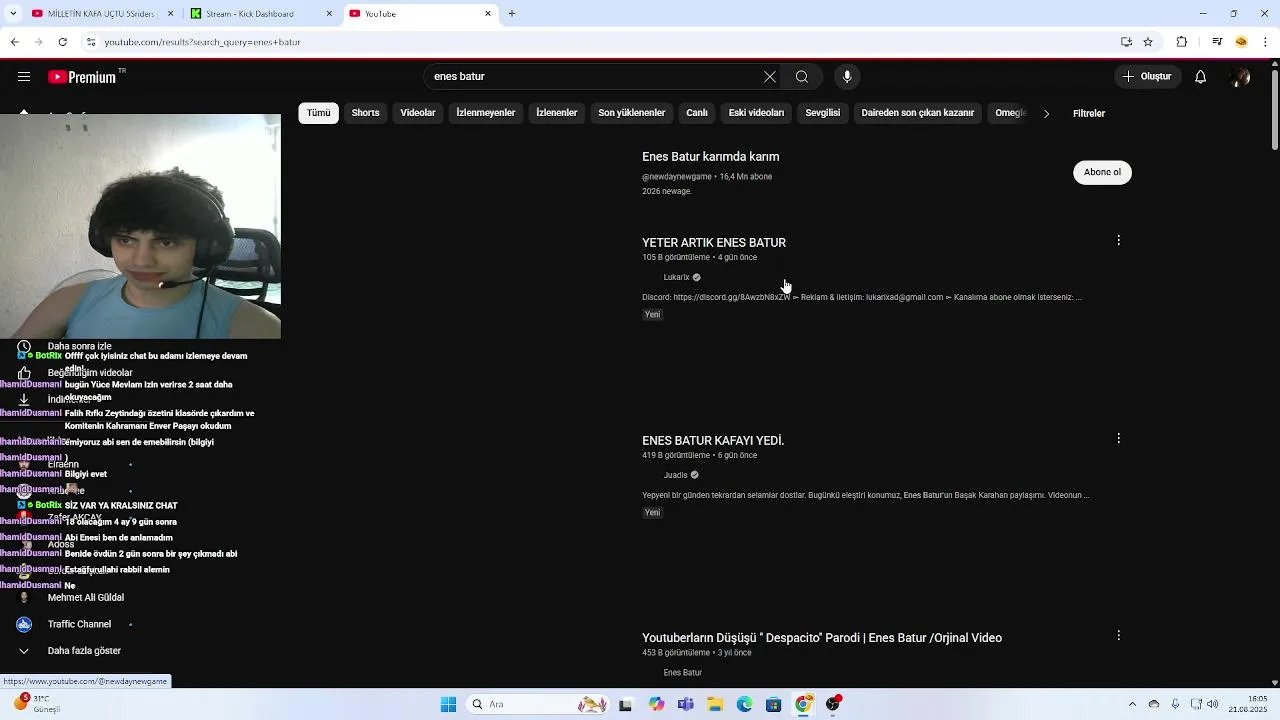
Task: Select the Videolar filter chip
Action: point(418,113)
